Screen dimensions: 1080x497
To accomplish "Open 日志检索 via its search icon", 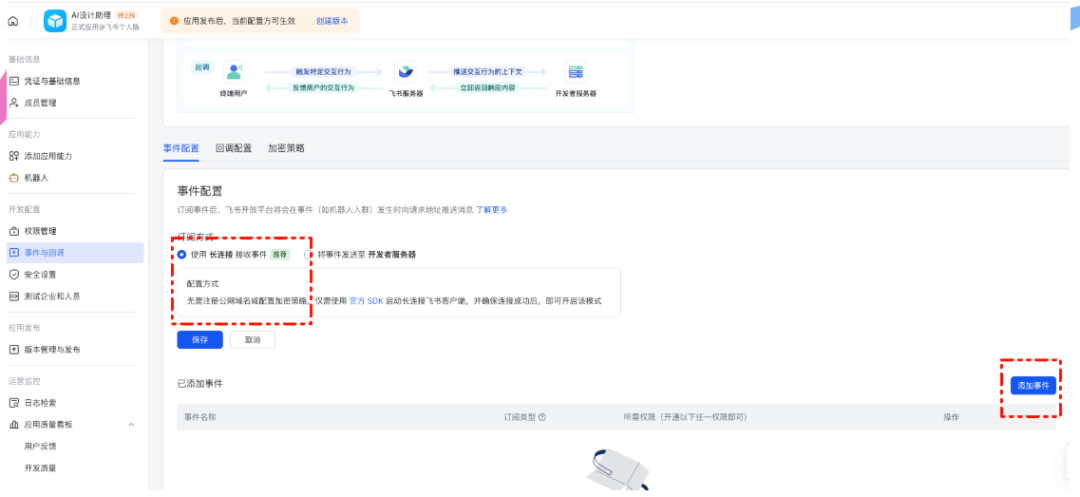I will click(x=13, y=403).
